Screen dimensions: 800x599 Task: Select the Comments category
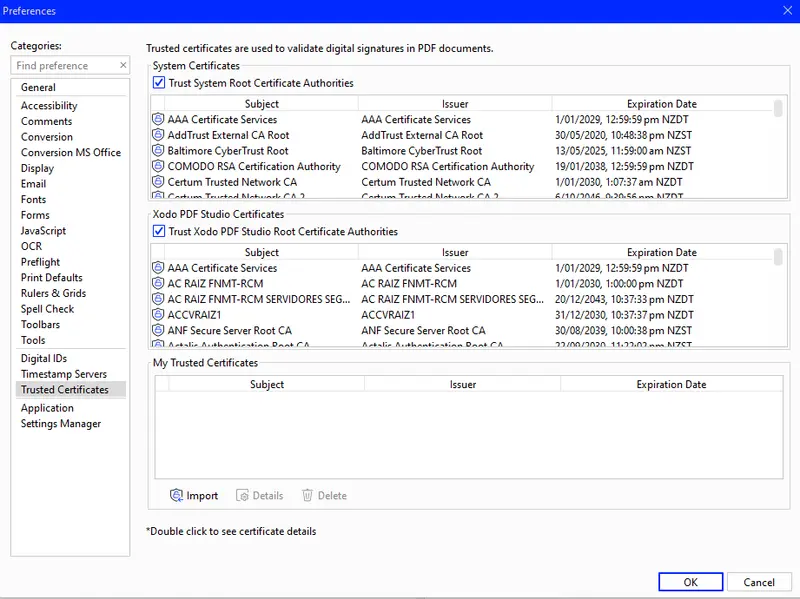pos(46,121)
